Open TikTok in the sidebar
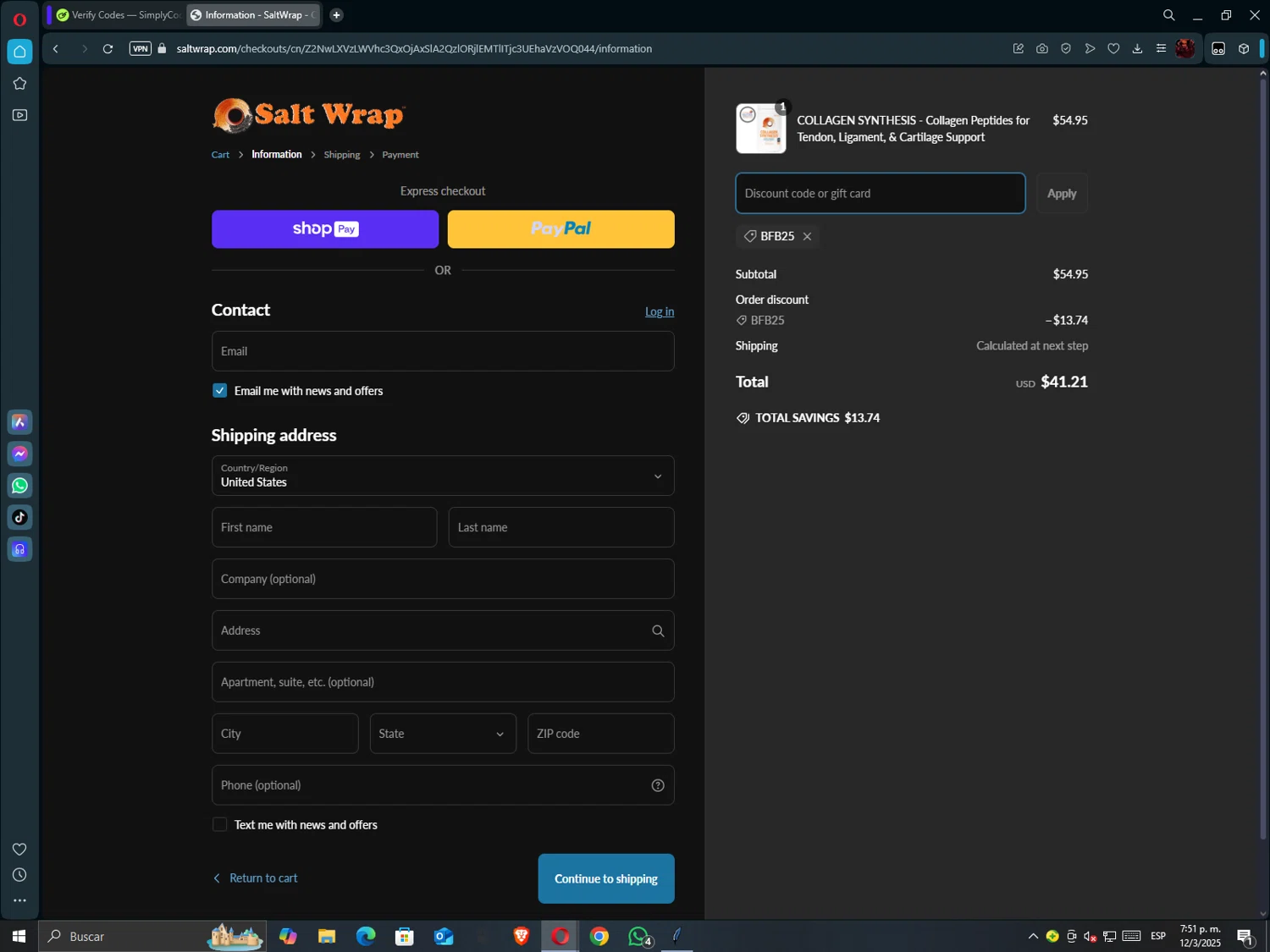The height and width of the screenshot is (952, 1270). (x=19, y=518)
